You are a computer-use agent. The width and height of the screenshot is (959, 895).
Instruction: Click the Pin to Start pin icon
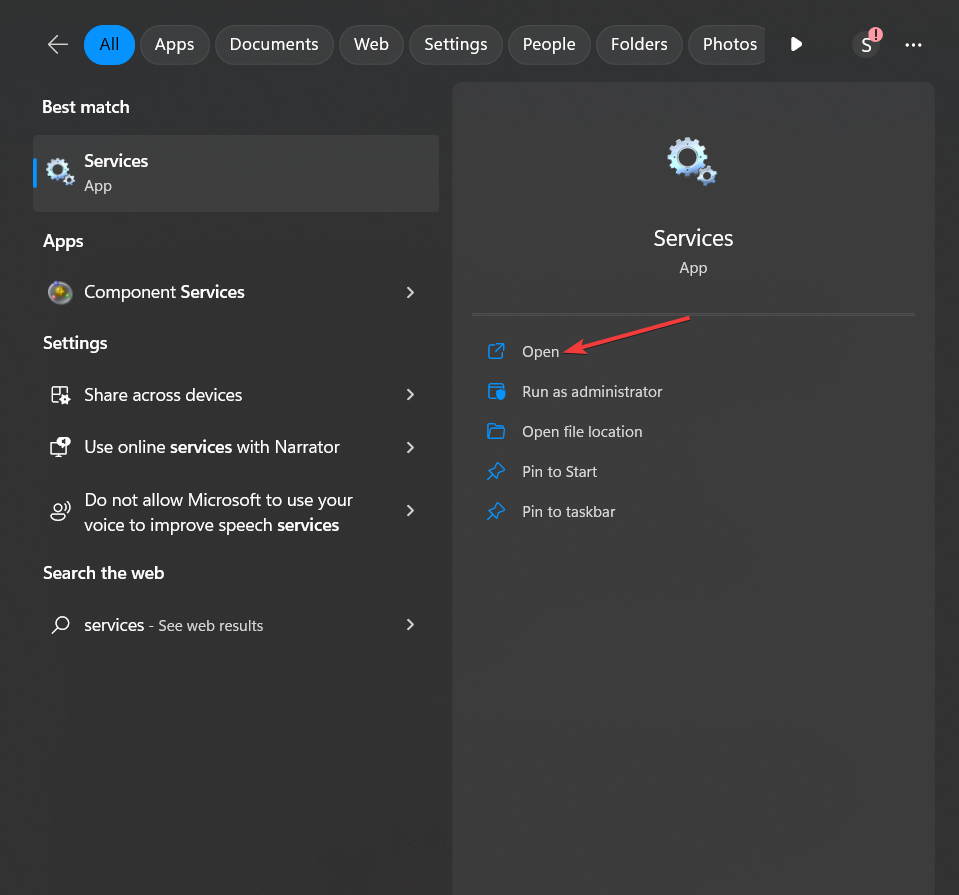[x=496, y=471]
